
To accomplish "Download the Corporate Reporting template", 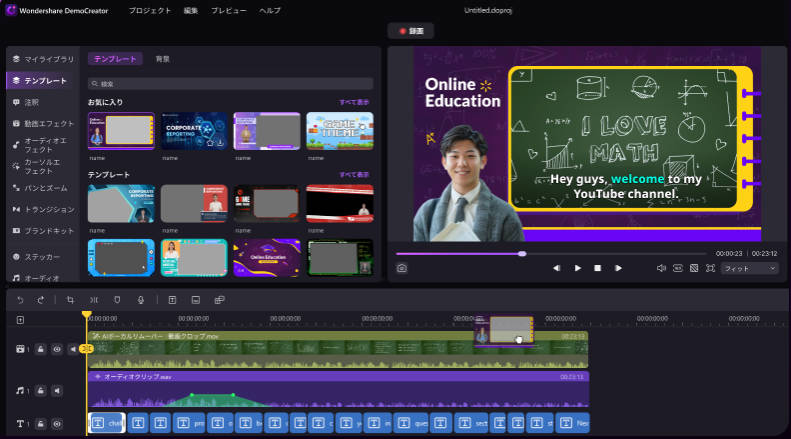I will click(221, 143).
